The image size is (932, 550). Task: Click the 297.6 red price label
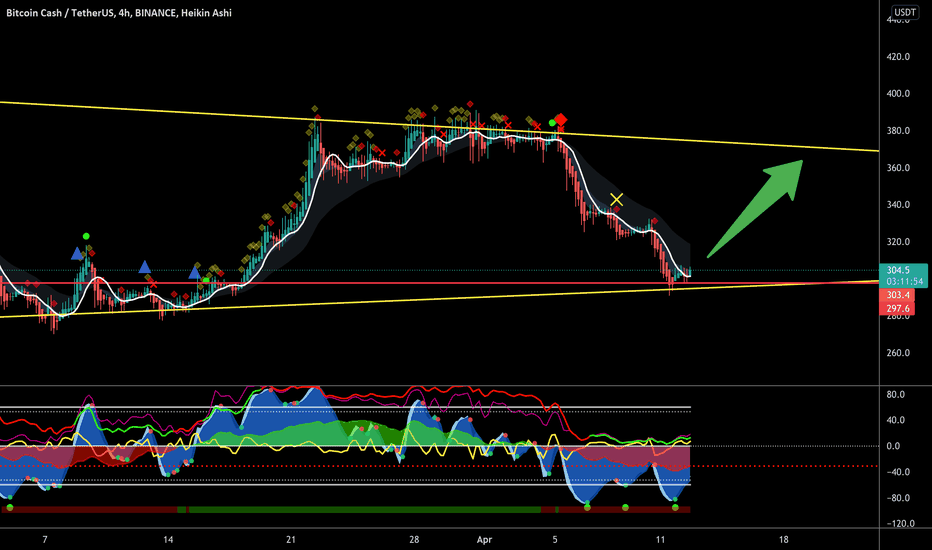pos(897,308)
